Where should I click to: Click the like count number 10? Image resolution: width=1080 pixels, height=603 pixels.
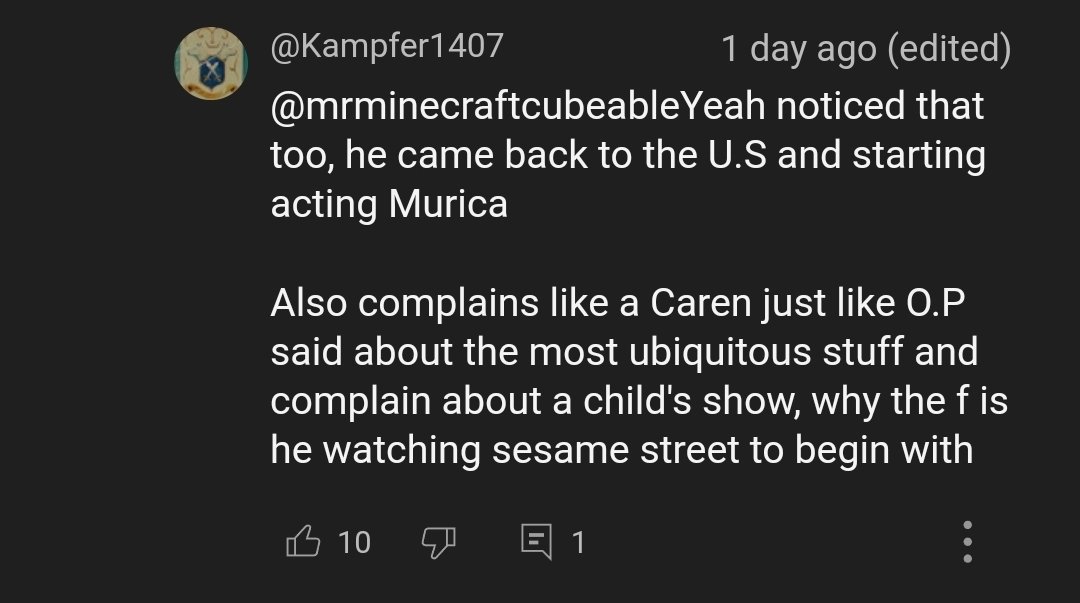pos(354,542)
